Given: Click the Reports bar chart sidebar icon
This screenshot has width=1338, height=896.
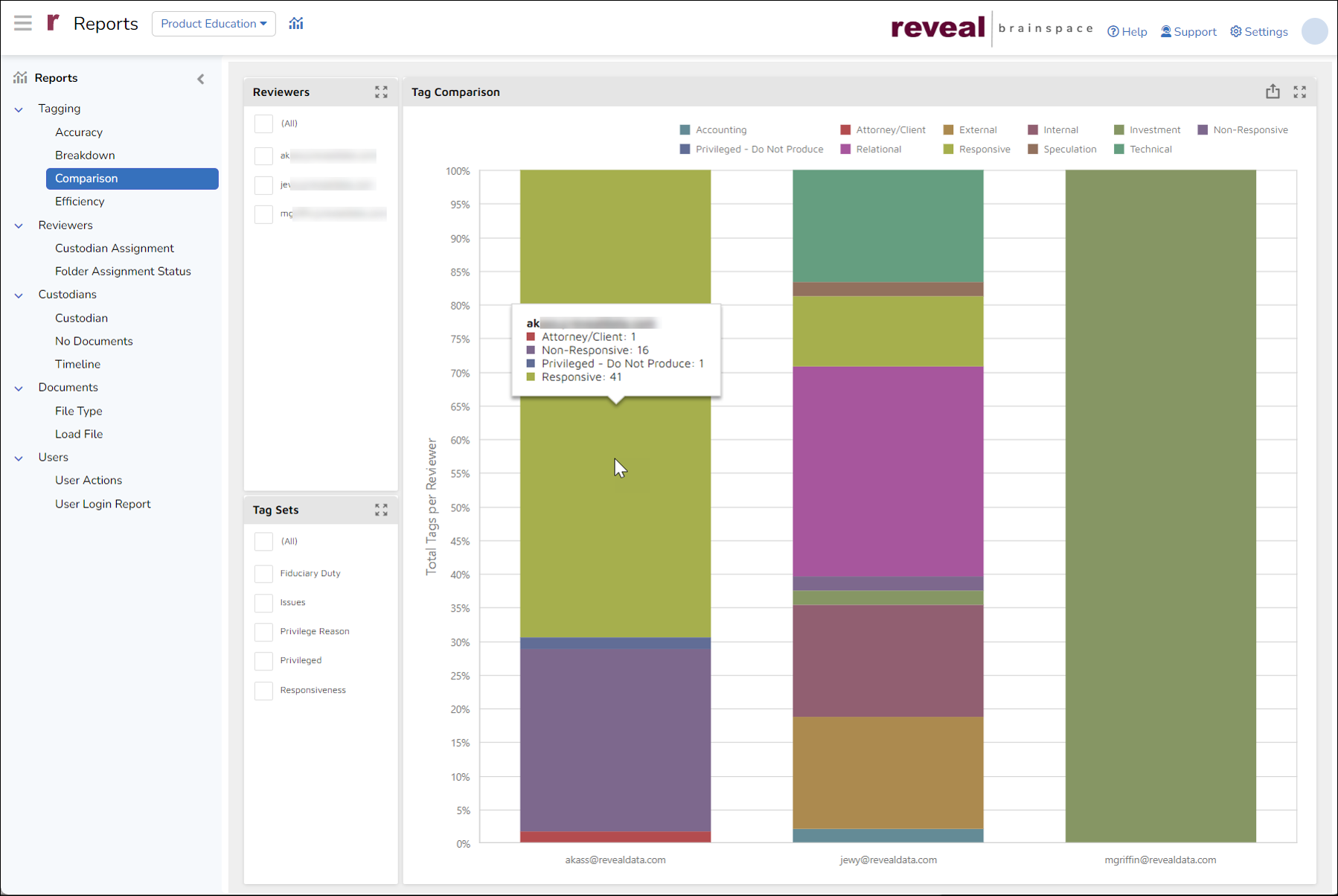Looking at the screenshot, I should [x=20, y=77].
